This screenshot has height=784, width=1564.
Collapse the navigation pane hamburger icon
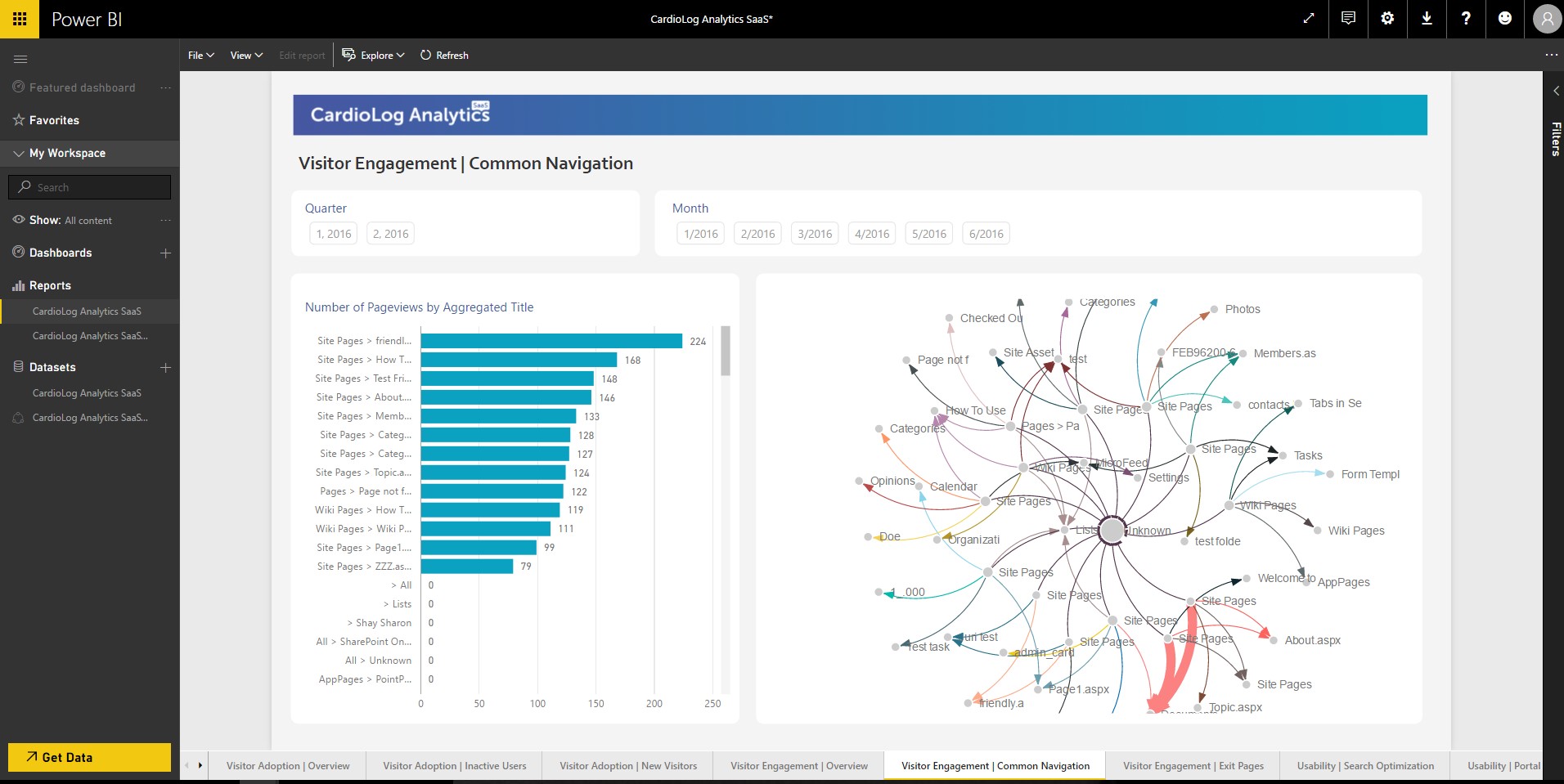[20, 59]
